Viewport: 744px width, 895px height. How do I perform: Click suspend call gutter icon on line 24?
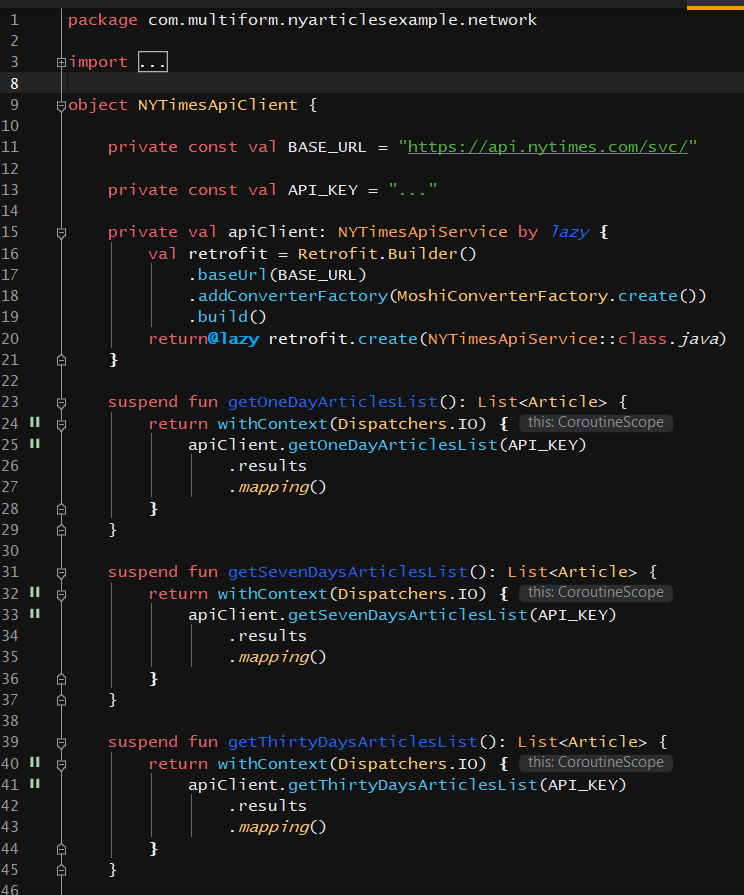point(35,422)
